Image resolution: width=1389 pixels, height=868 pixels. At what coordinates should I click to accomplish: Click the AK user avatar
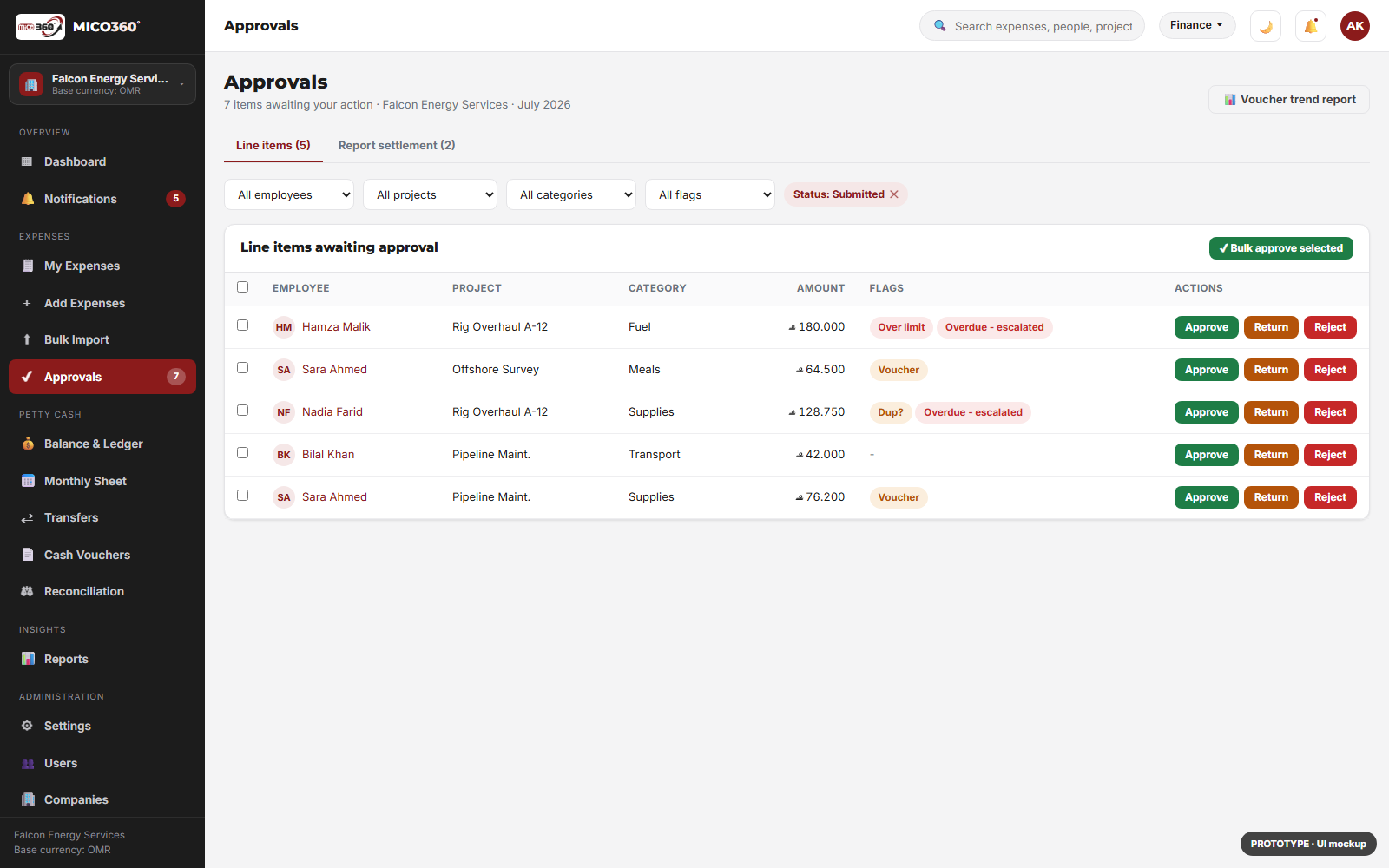1355,26
